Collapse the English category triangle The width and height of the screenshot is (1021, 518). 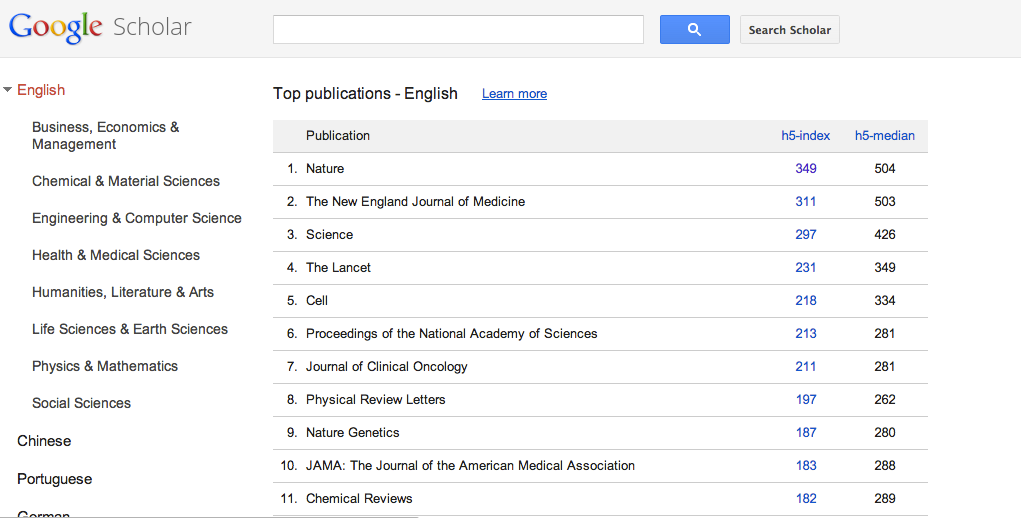pos(8,90)
